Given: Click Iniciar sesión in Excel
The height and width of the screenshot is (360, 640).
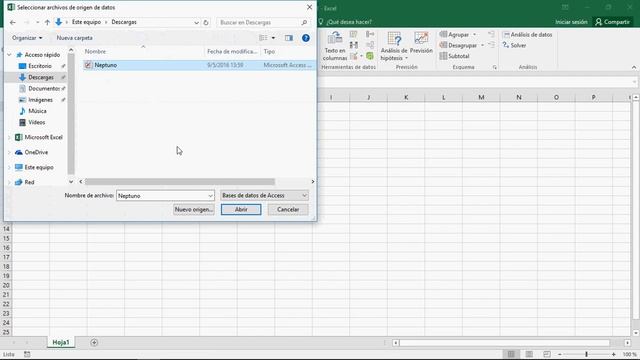Looking at the screenshot, I should pos(571,22).
